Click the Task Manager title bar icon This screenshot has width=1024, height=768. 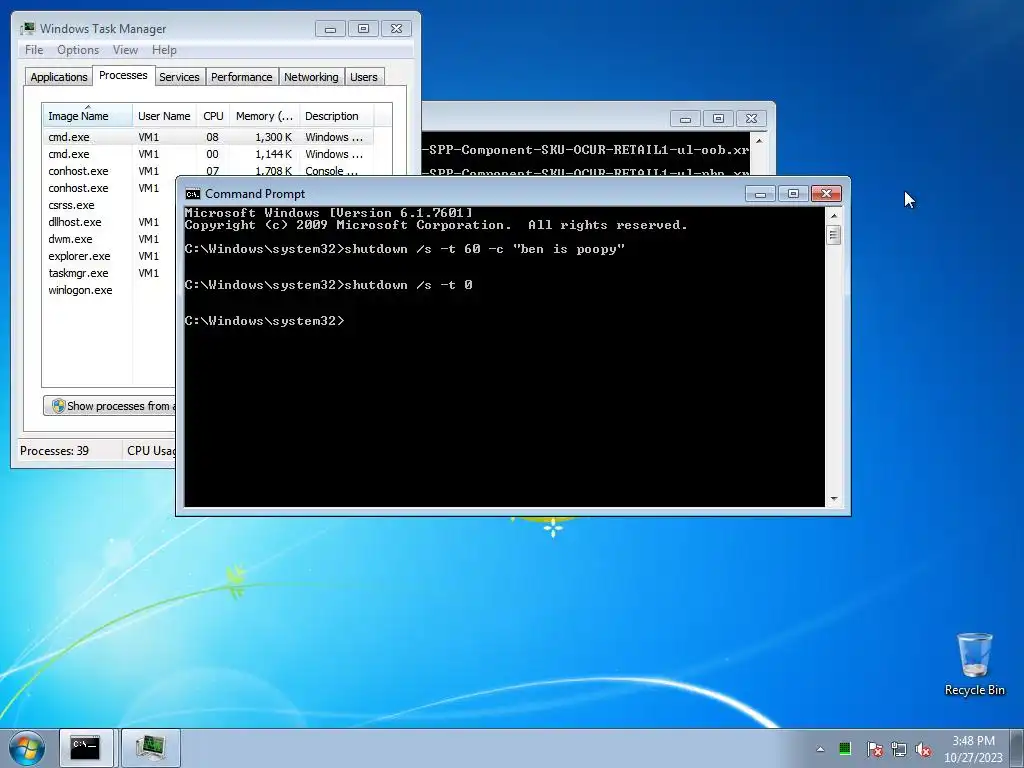coord(27,29)
